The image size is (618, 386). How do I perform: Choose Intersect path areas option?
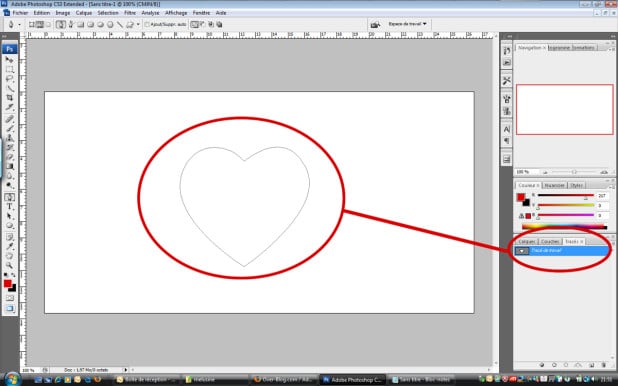[x=211, y=24]
